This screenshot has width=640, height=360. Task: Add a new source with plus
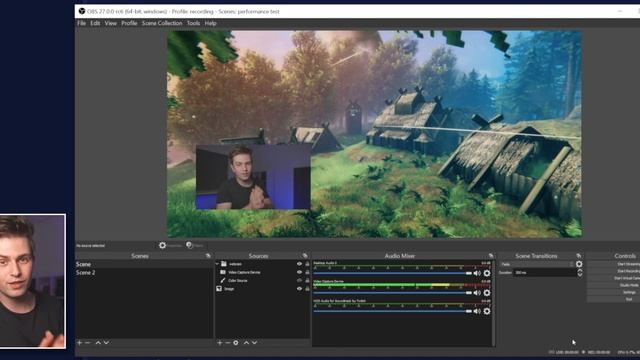coord(220,343)
